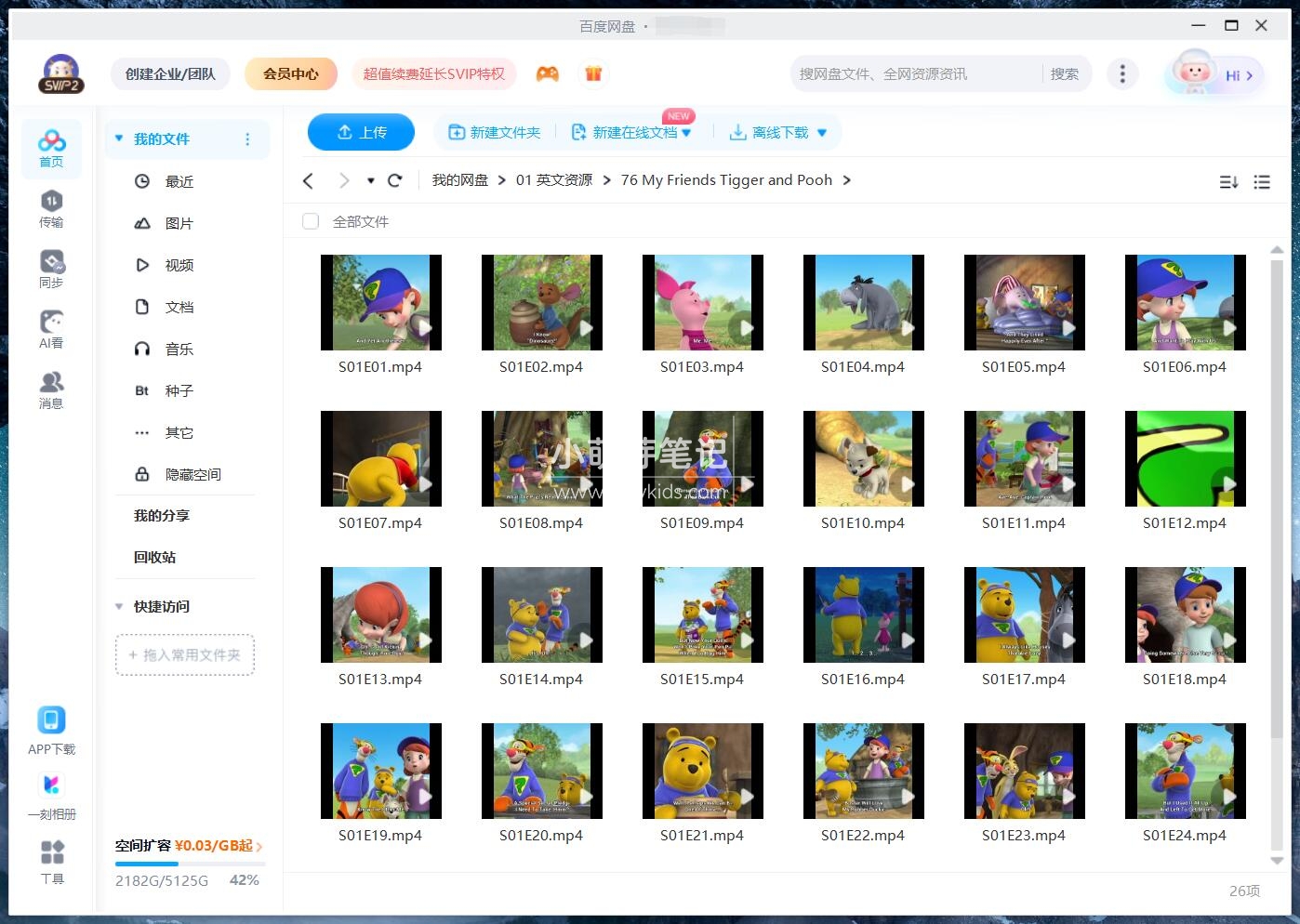The height and width of the screenshot is (924, 1300).
Task: Play the S01E01.mp4 video thumbnail
Action: pyautogui.click(x=380, y=302)
